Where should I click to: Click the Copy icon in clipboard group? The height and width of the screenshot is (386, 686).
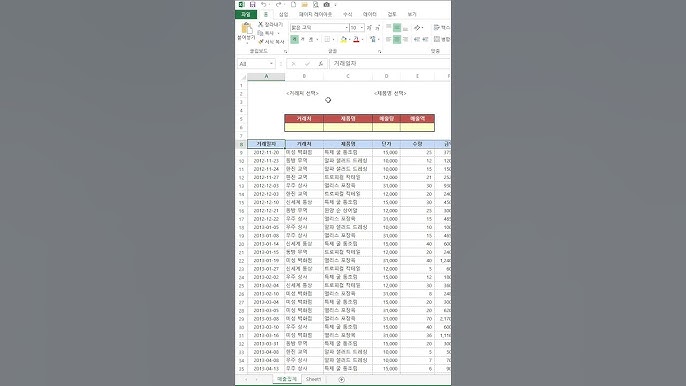261,33
